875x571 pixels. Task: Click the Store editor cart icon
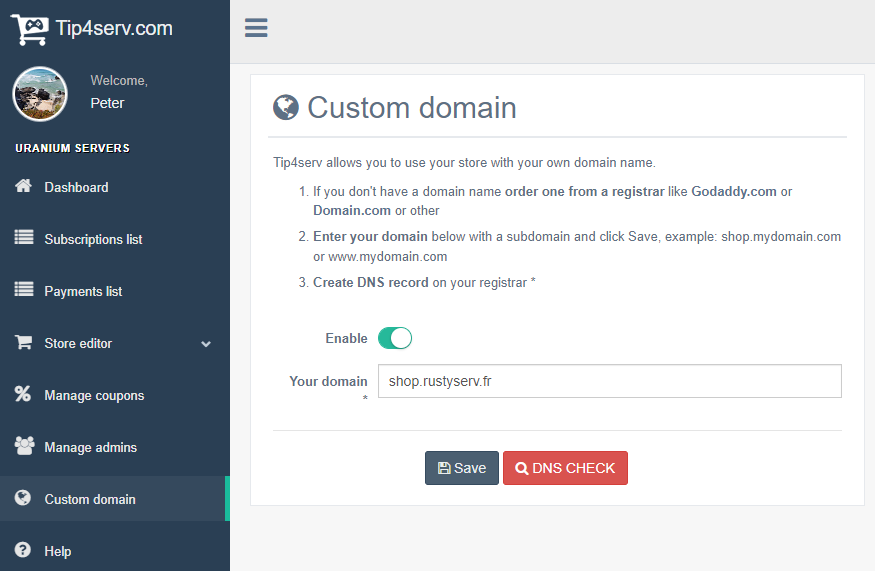coord(23,343)
